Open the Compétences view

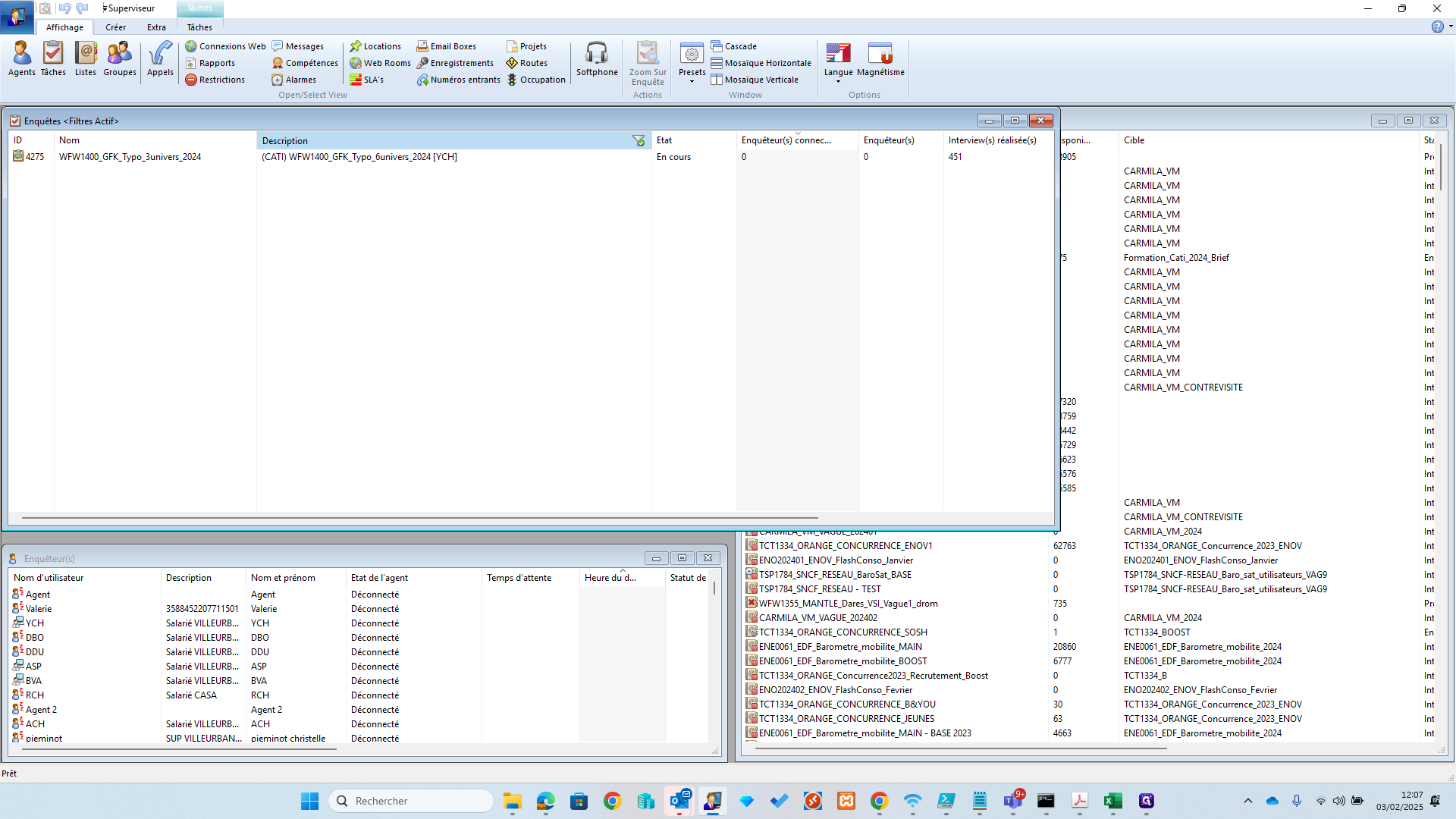(305, 63)
